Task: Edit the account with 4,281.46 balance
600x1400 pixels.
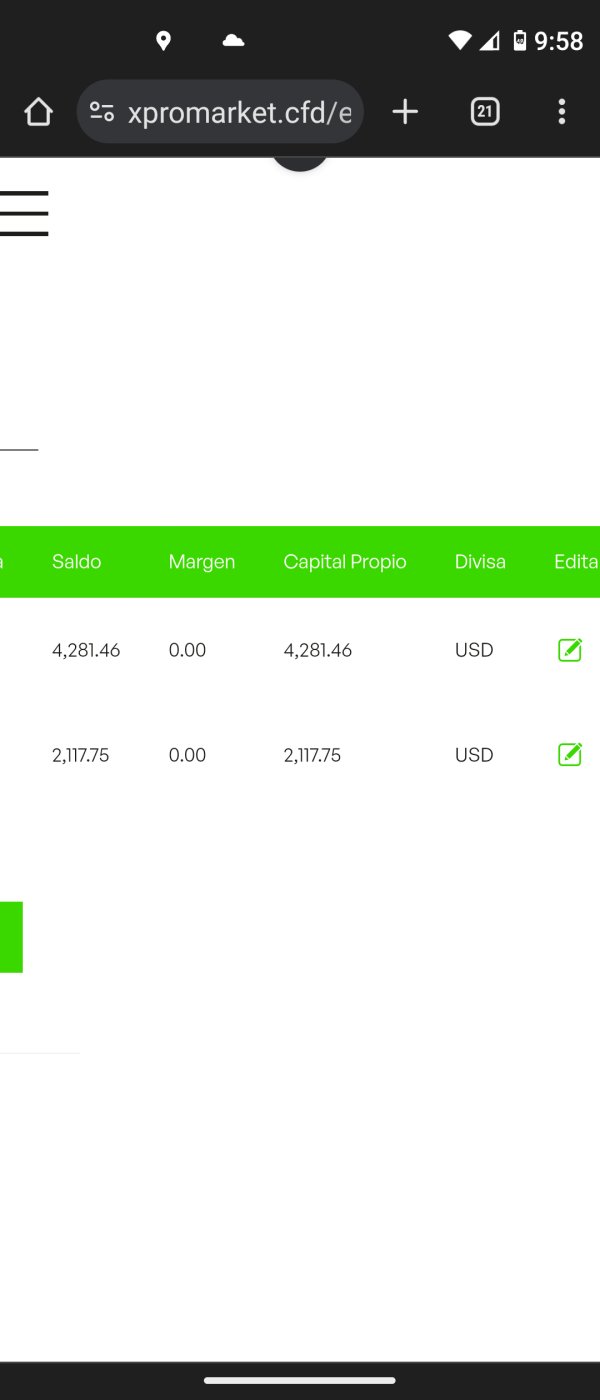Action: (570, 650)
